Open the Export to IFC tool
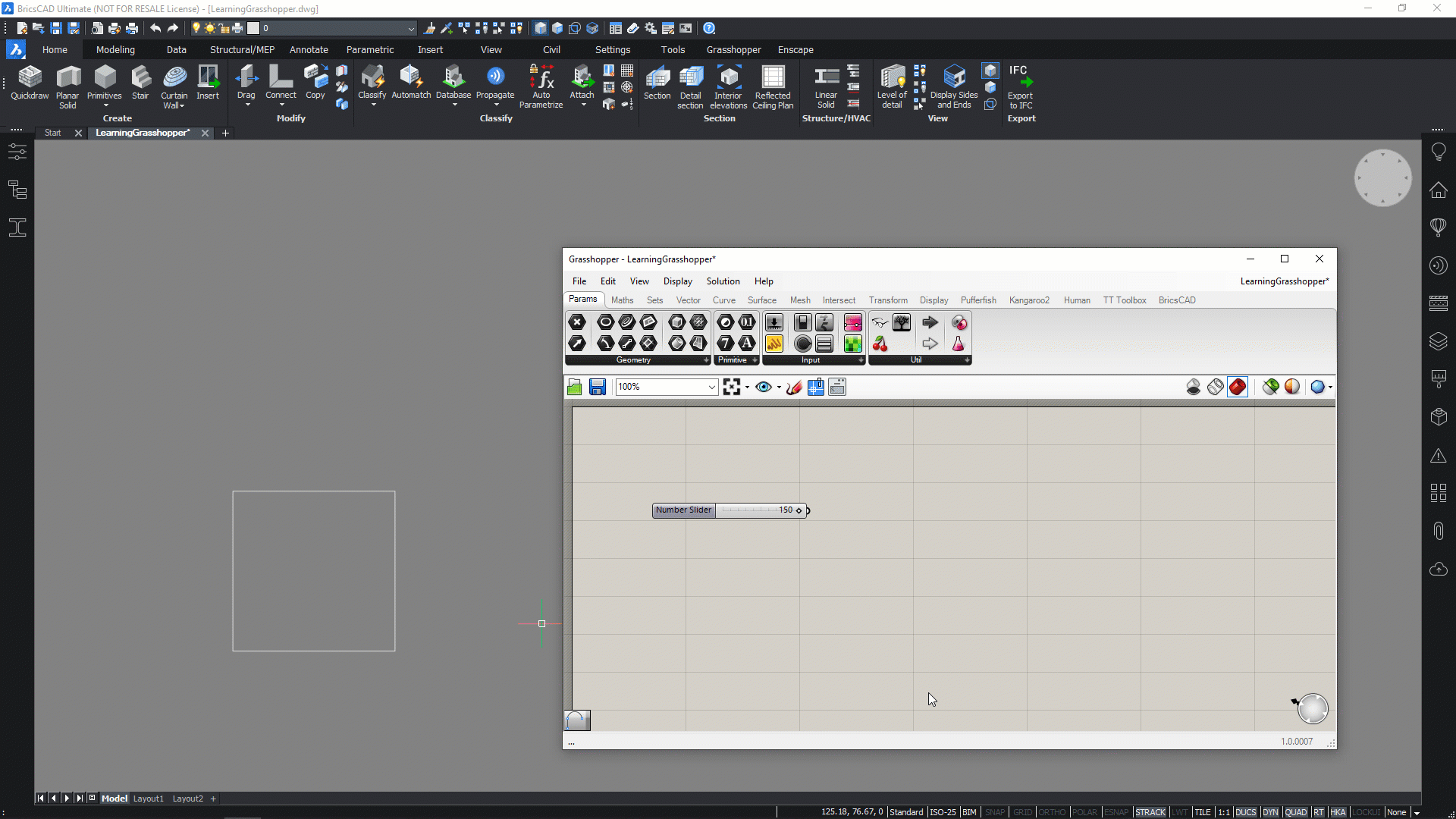Viewport: 1456px width, 819px height. [1021, 83]
